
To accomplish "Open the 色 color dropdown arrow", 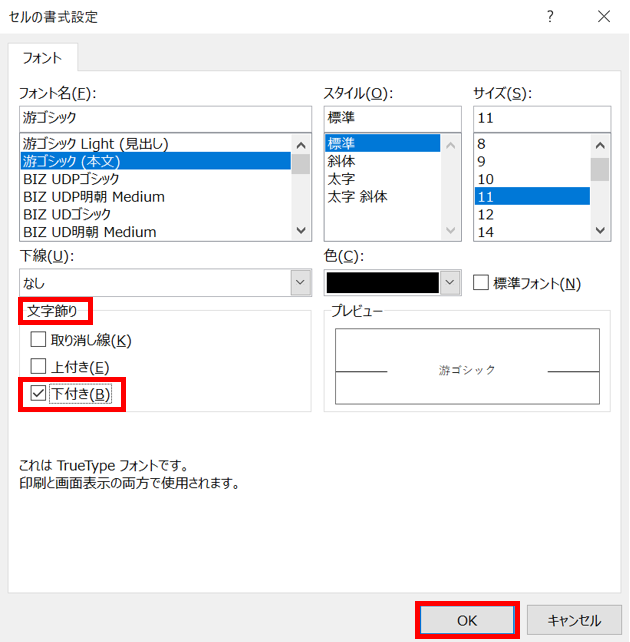I will coord(450,283).
